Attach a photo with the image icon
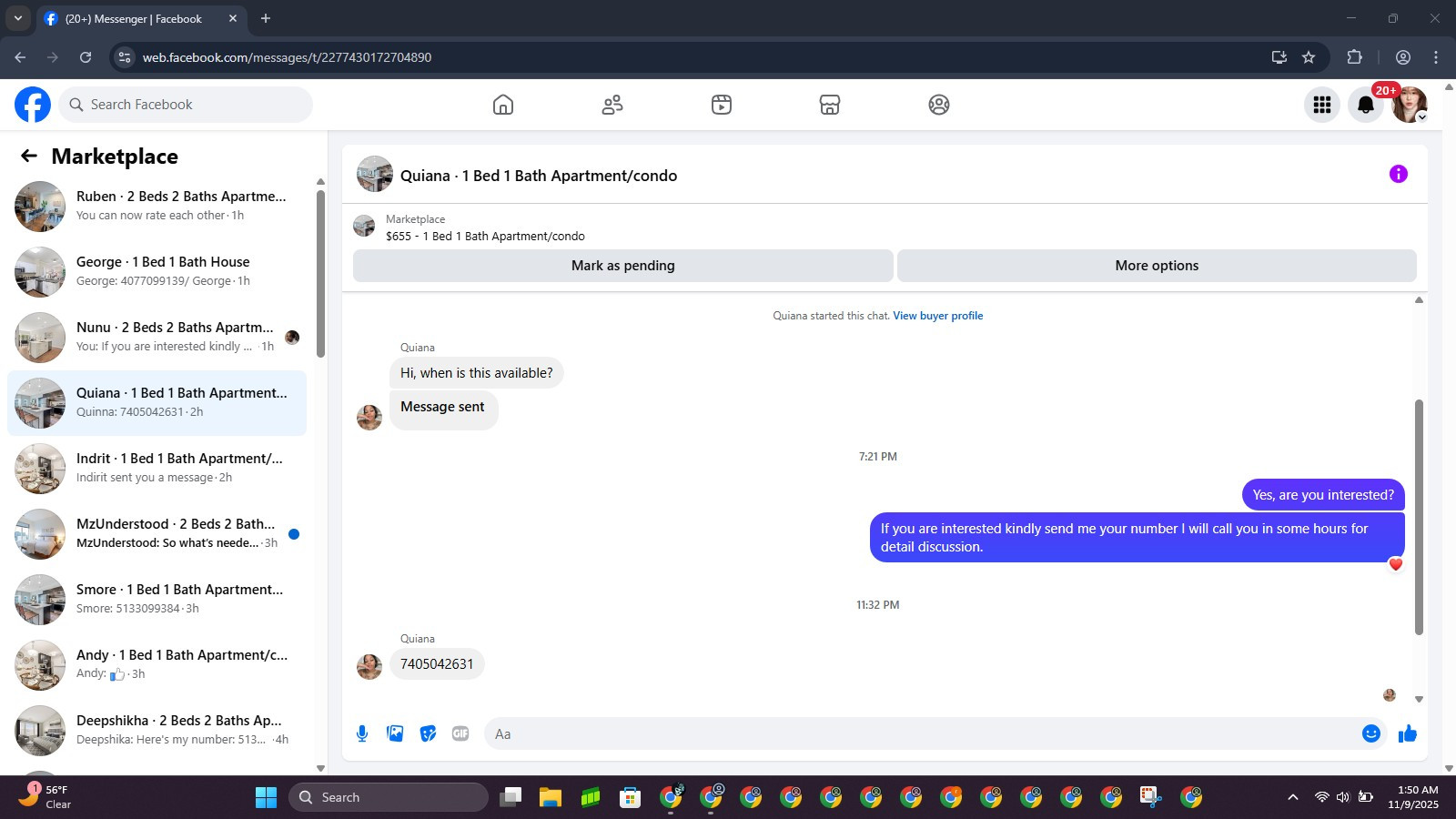The image size is (1456, 819). 395,733
